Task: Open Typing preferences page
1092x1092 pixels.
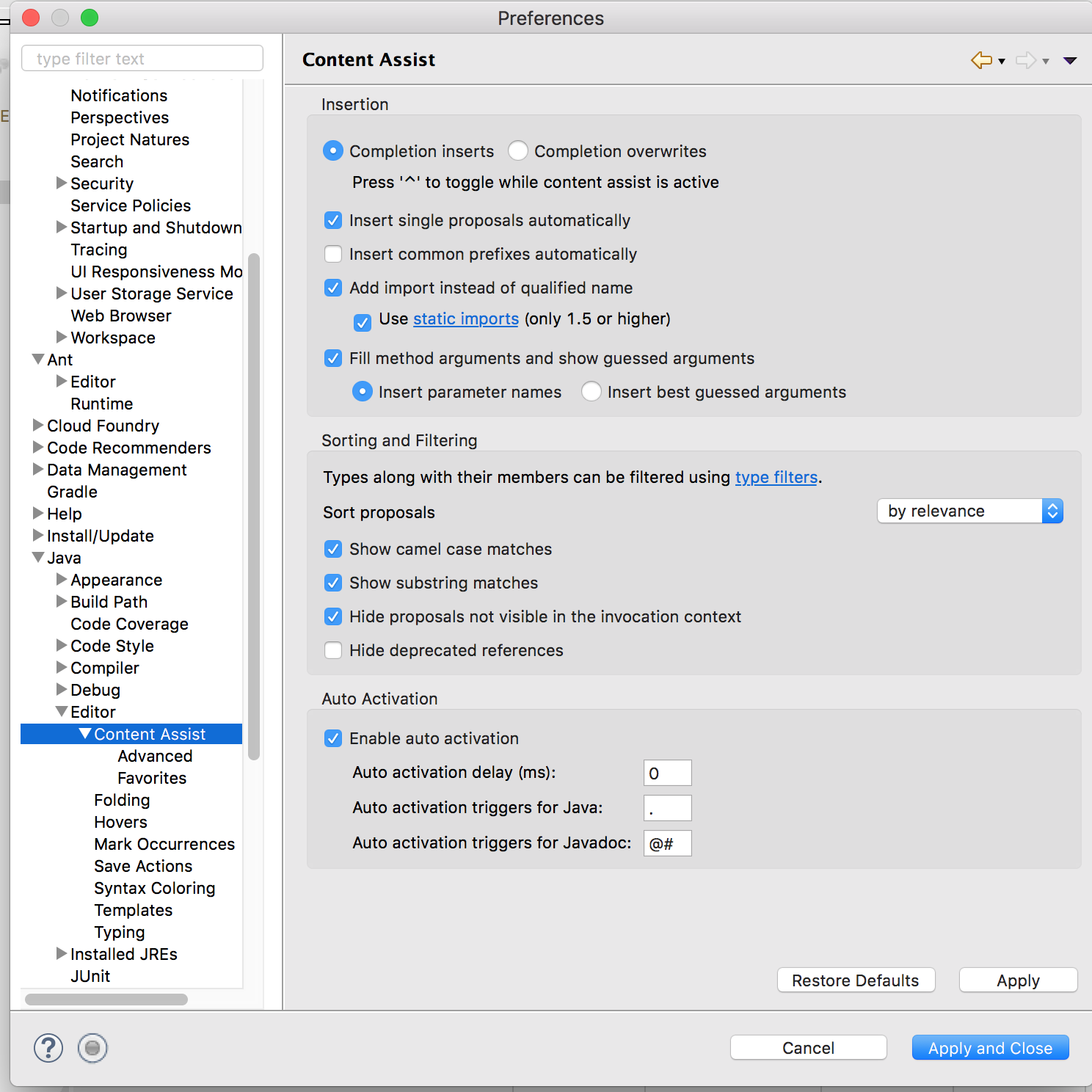Action: (120, 932)
